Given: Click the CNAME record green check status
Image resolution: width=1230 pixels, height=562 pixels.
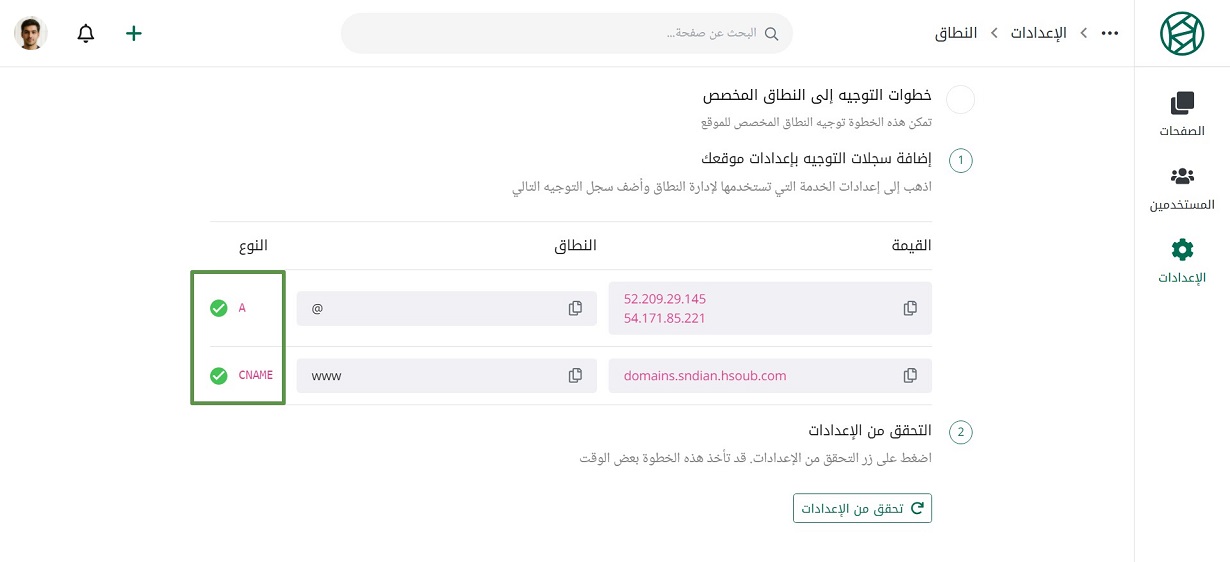Looking at the screenshot, I should [x=219, y=376].
